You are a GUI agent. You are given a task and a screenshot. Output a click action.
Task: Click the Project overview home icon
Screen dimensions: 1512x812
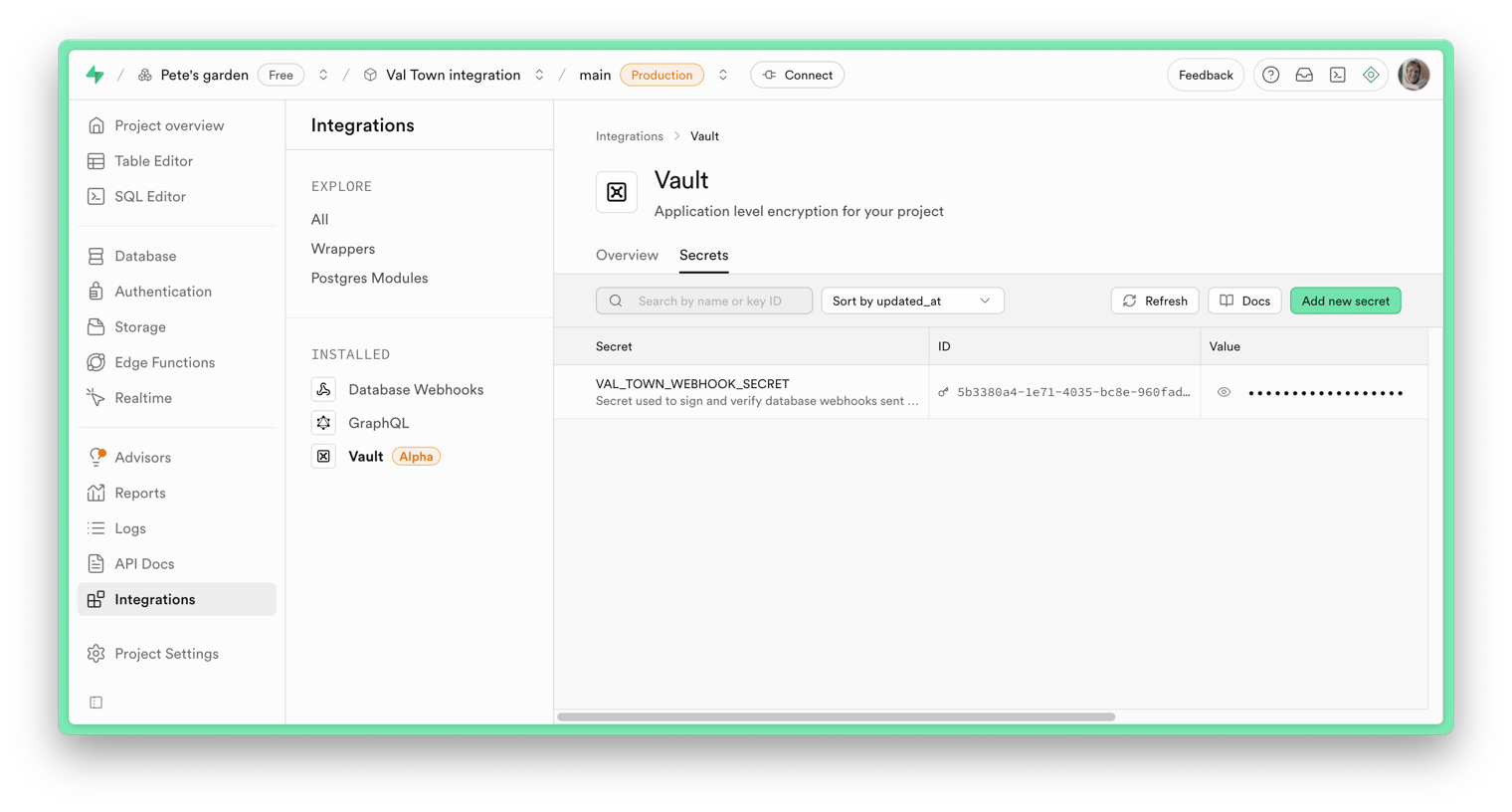pos(96,125)
